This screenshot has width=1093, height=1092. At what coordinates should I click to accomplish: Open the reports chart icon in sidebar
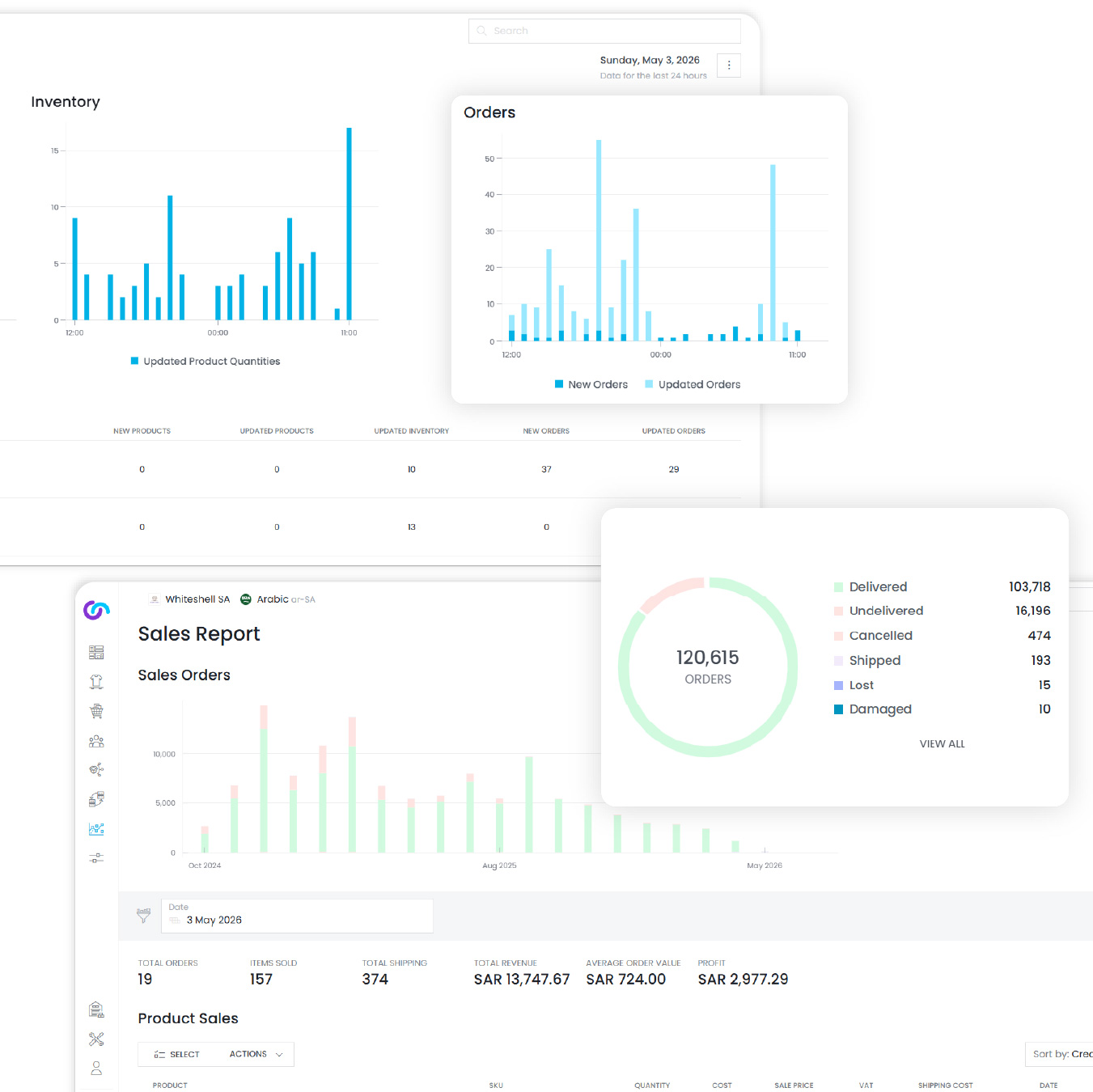point(96,829)
